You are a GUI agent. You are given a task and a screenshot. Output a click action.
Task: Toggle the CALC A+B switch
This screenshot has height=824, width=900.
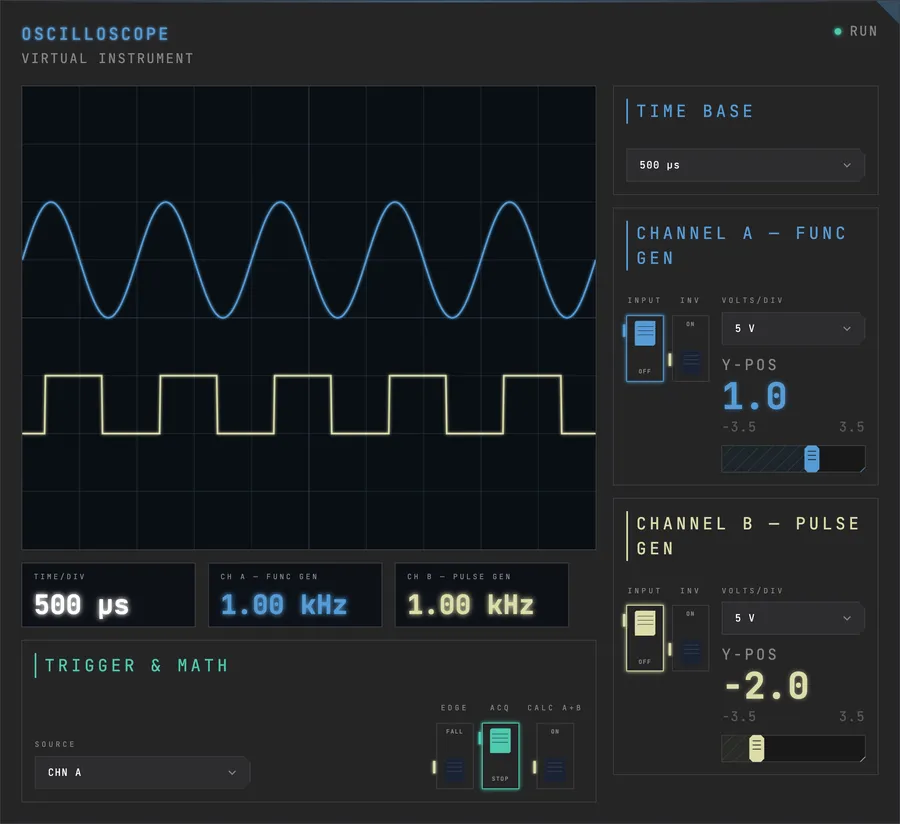[x=555, y=756]
